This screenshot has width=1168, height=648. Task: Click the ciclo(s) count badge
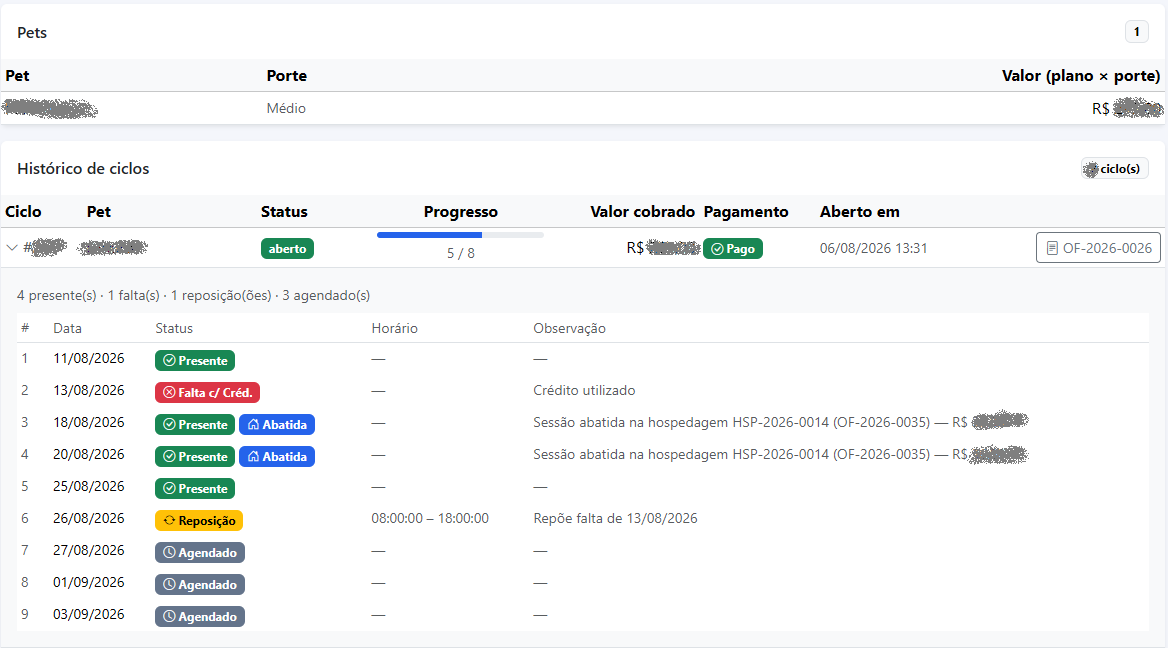click(x=1114, y=169)
